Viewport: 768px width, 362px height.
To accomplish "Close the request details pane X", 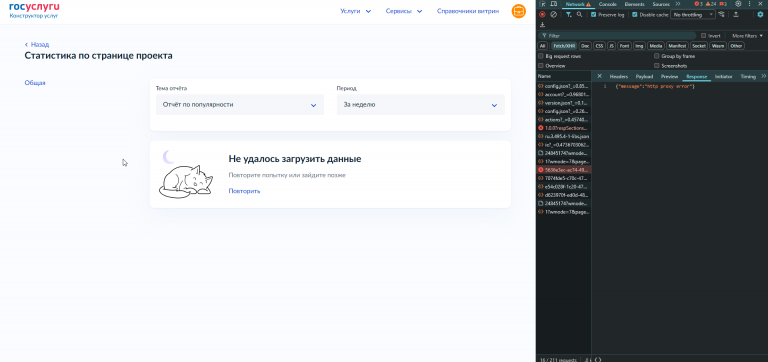I will click(600, 76).
